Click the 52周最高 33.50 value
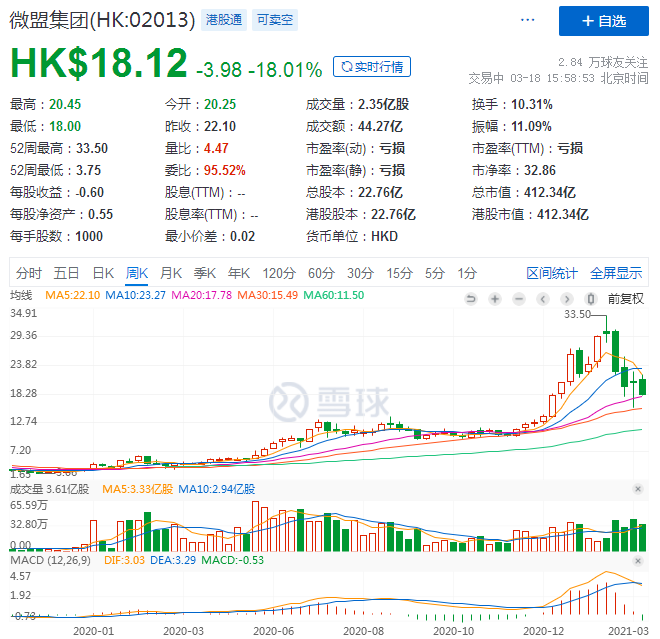Viewport: 660px width, 639px height. (92, 148)
